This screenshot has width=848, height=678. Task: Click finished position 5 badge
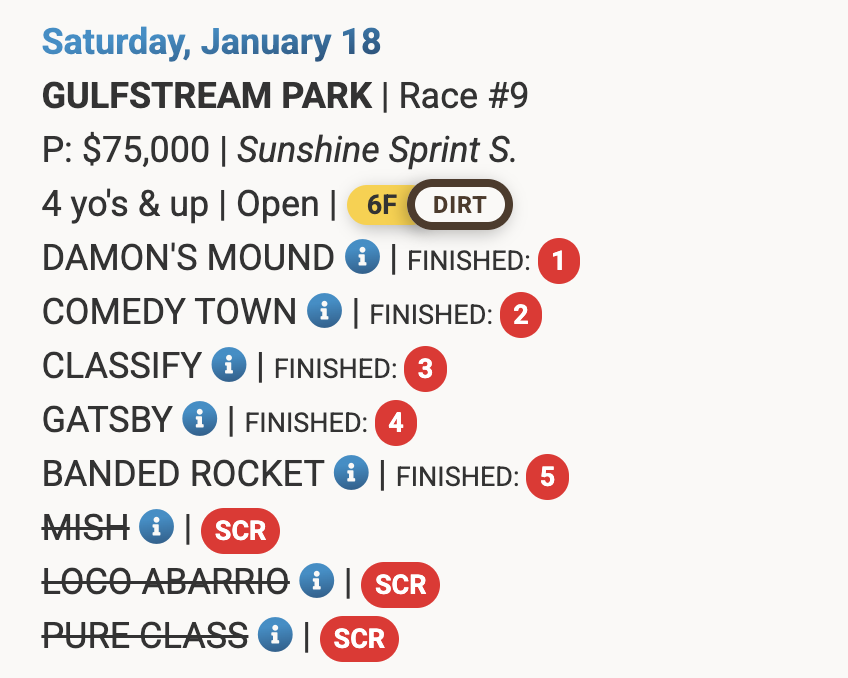[547, 477]
